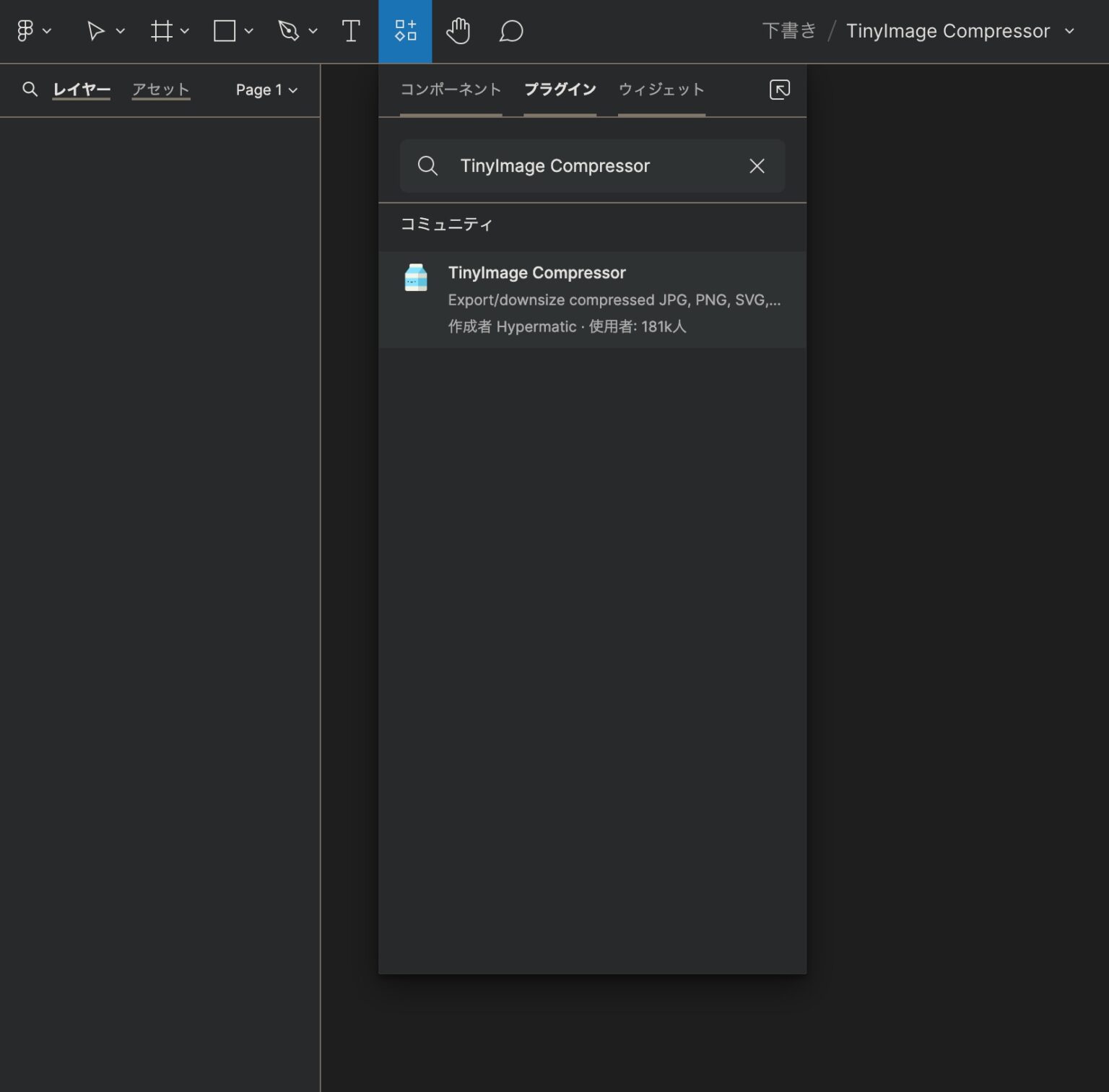Open the TinyImage Compressor plugin result
The height and width of the screenshot is (1092, 1109).
pos(592,299)
